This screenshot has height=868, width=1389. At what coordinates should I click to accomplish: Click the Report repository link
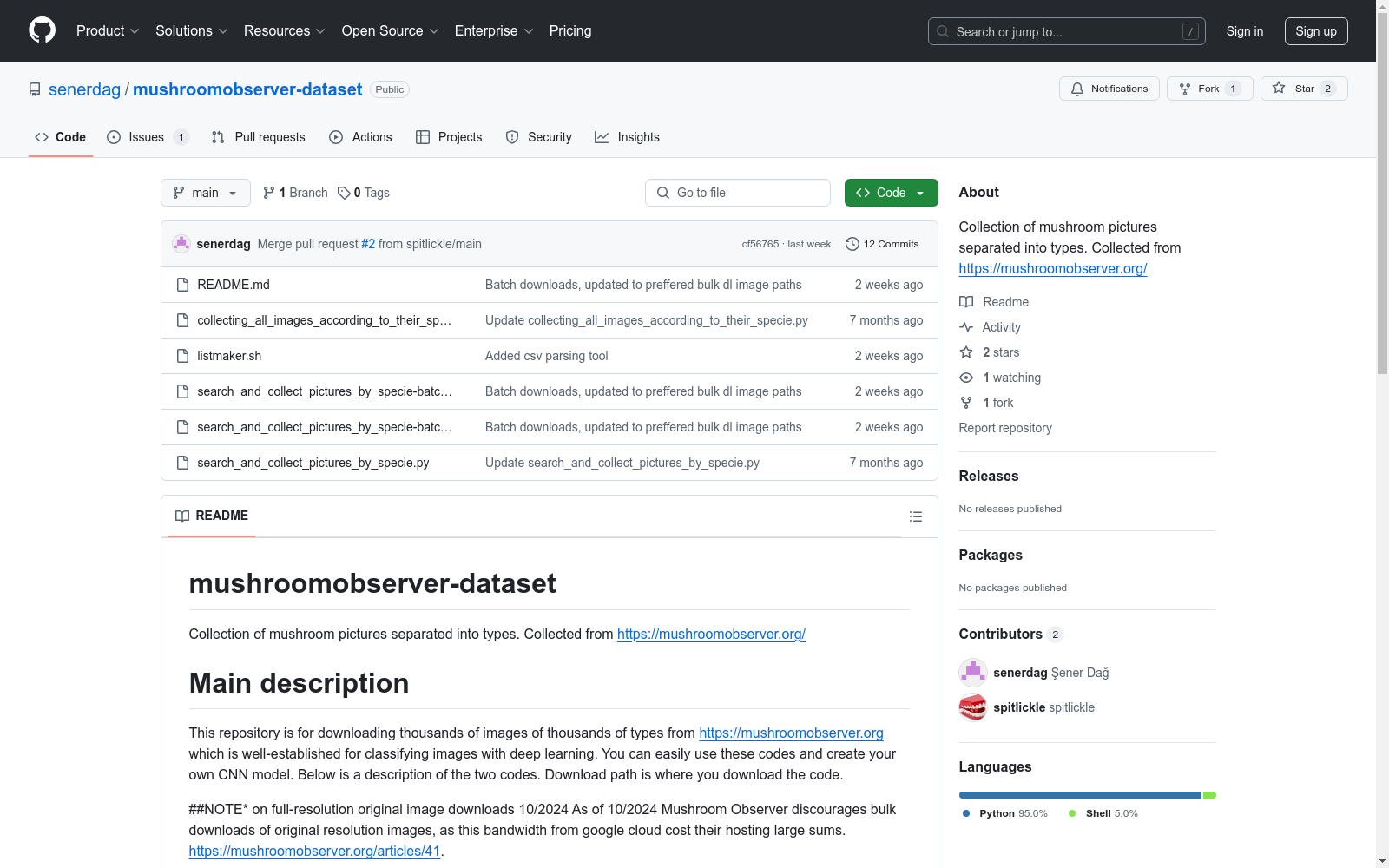click(x=1005, y=428)
